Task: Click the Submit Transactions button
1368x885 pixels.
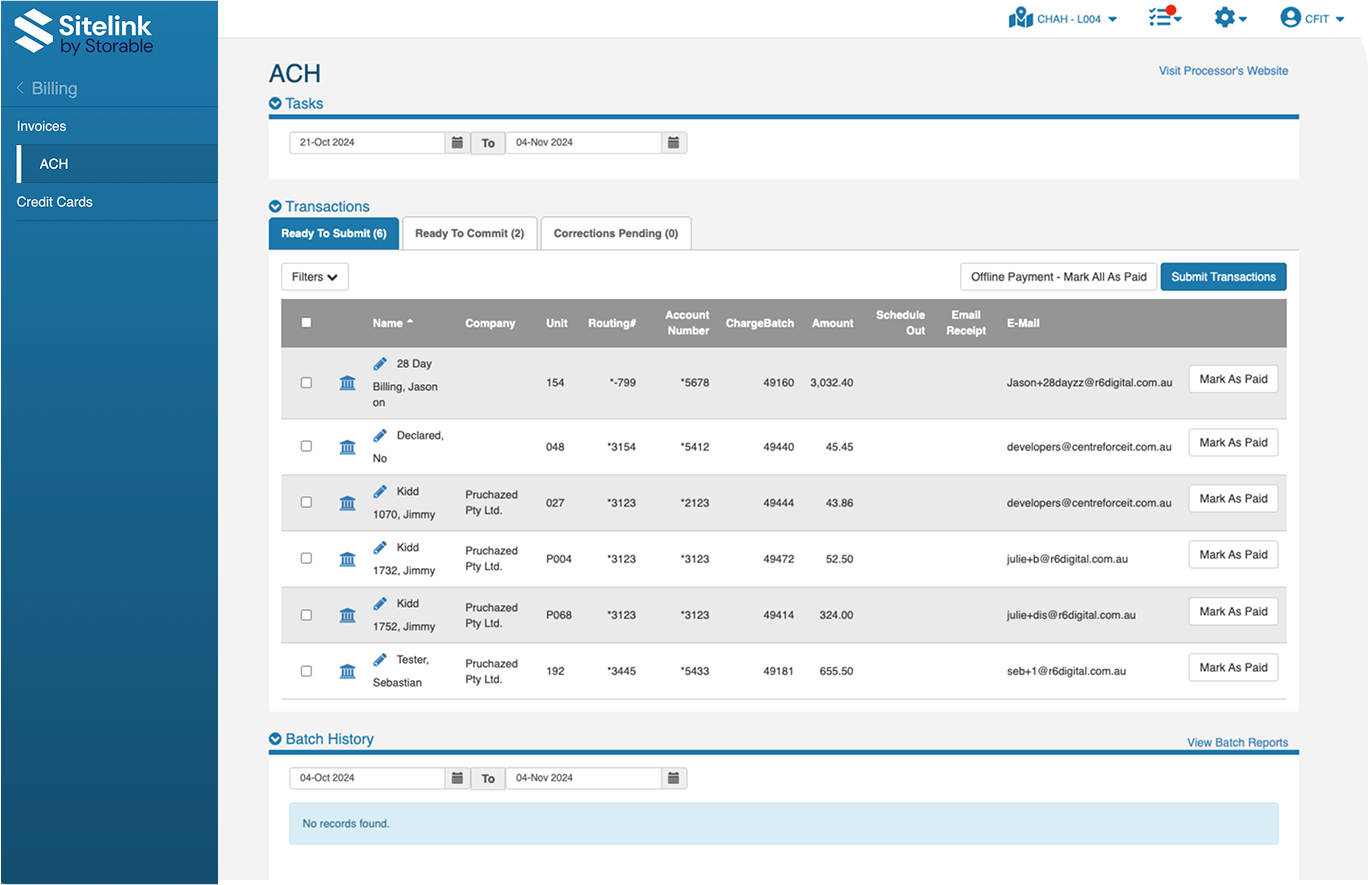Action: 1223,277
